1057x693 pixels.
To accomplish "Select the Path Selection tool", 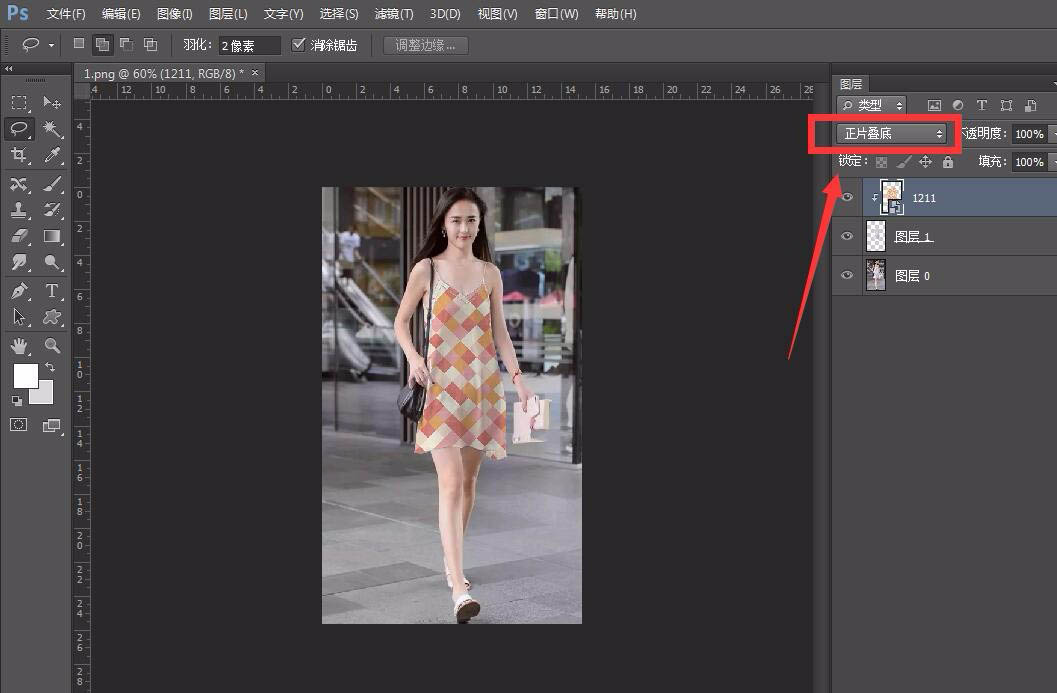I will (x=19, y=317).
